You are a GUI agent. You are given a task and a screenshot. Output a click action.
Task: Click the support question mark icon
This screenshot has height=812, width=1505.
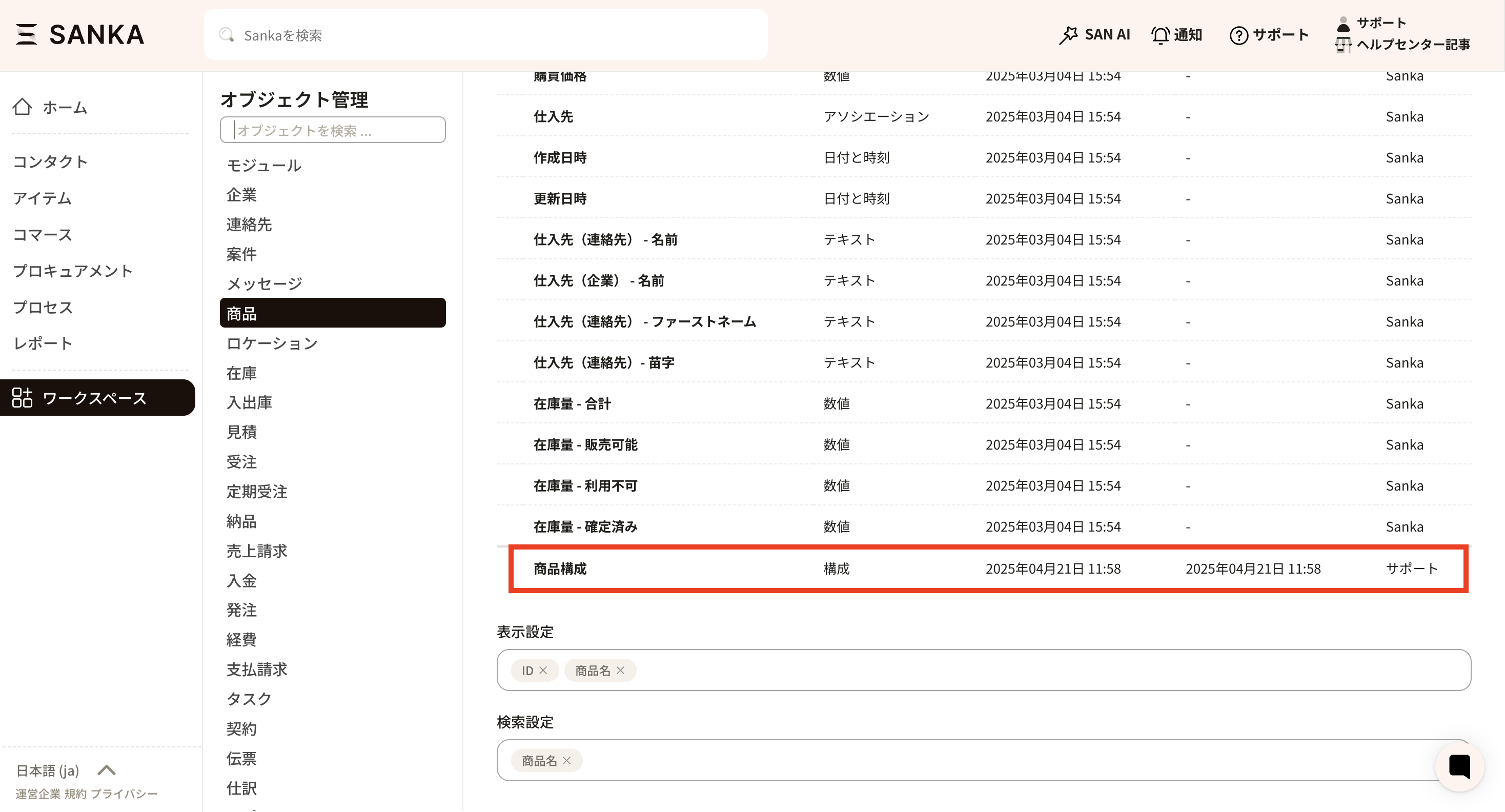1238,35
